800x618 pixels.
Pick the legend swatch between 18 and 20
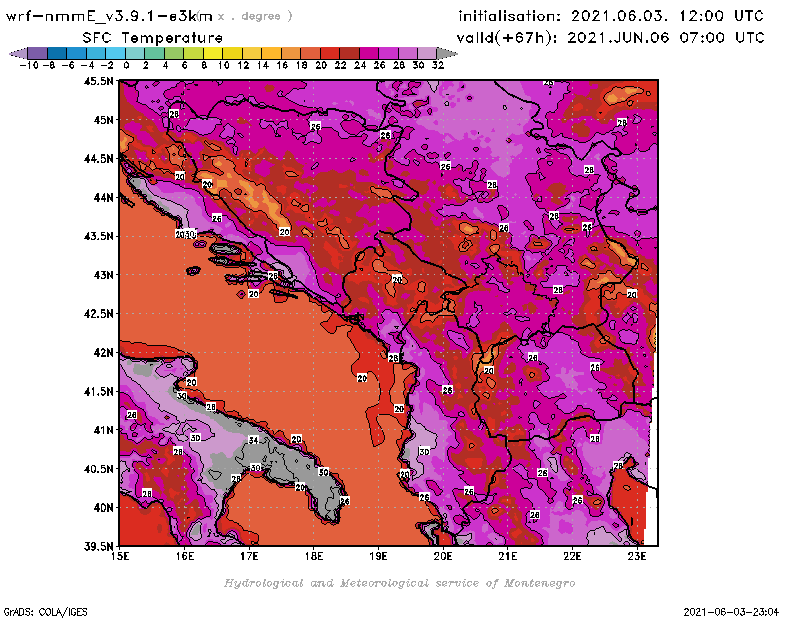tap(310, 53)
